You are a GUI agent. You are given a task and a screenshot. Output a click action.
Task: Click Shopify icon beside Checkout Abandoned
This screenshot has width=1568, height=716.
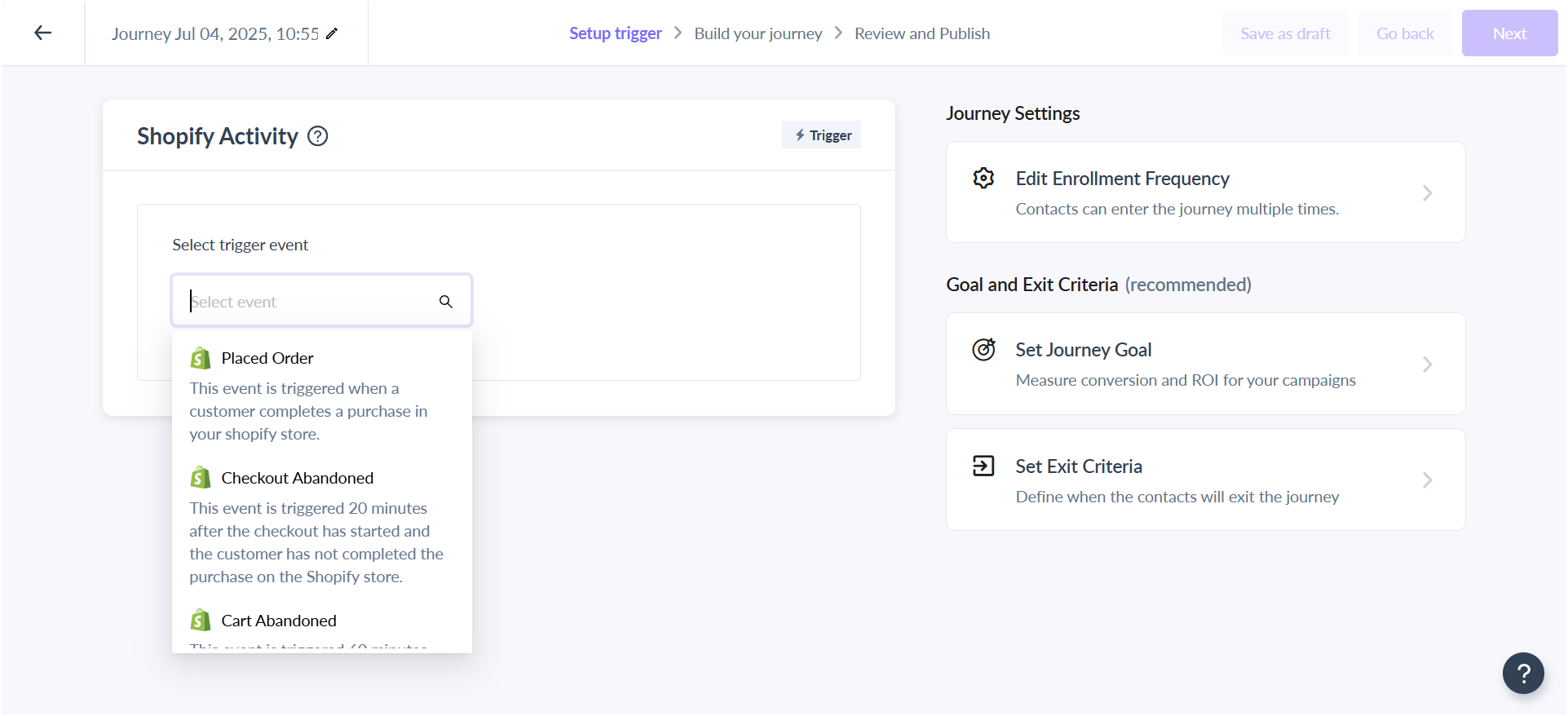coord(201,478)
